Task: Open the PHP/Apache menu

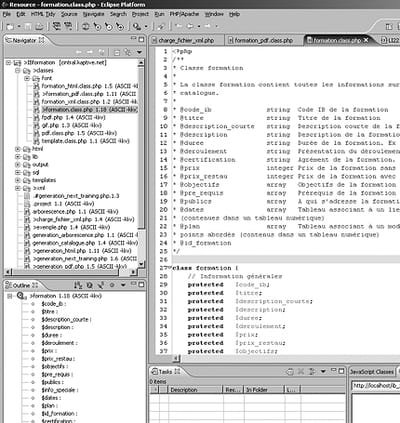Action: pos(184,14)
